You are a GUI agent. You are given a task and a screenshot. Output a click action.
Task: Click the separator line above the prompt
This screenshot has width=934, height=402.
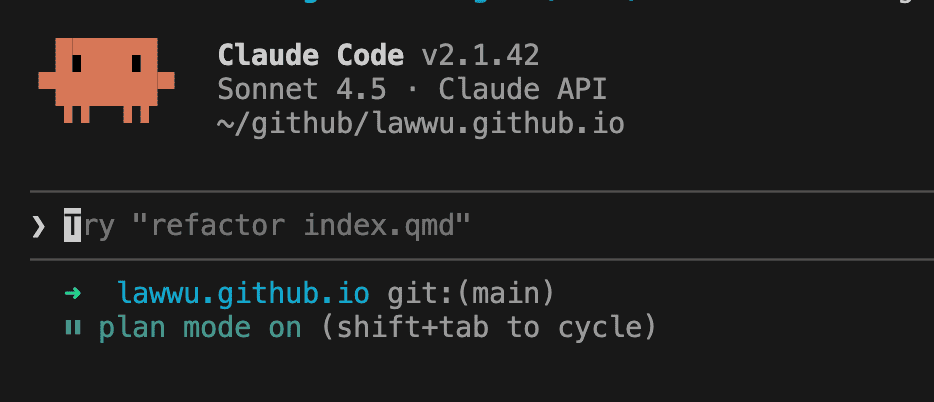point(480,190)
